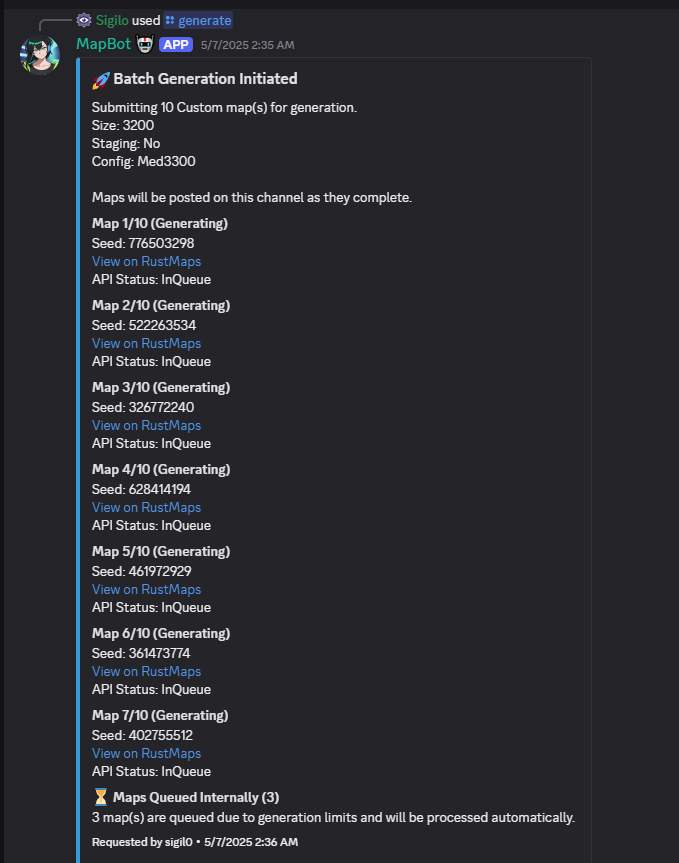Open View on RustMaps for Map 2/10
Viewport: 679px width, 863px height.
pos(146,343)
